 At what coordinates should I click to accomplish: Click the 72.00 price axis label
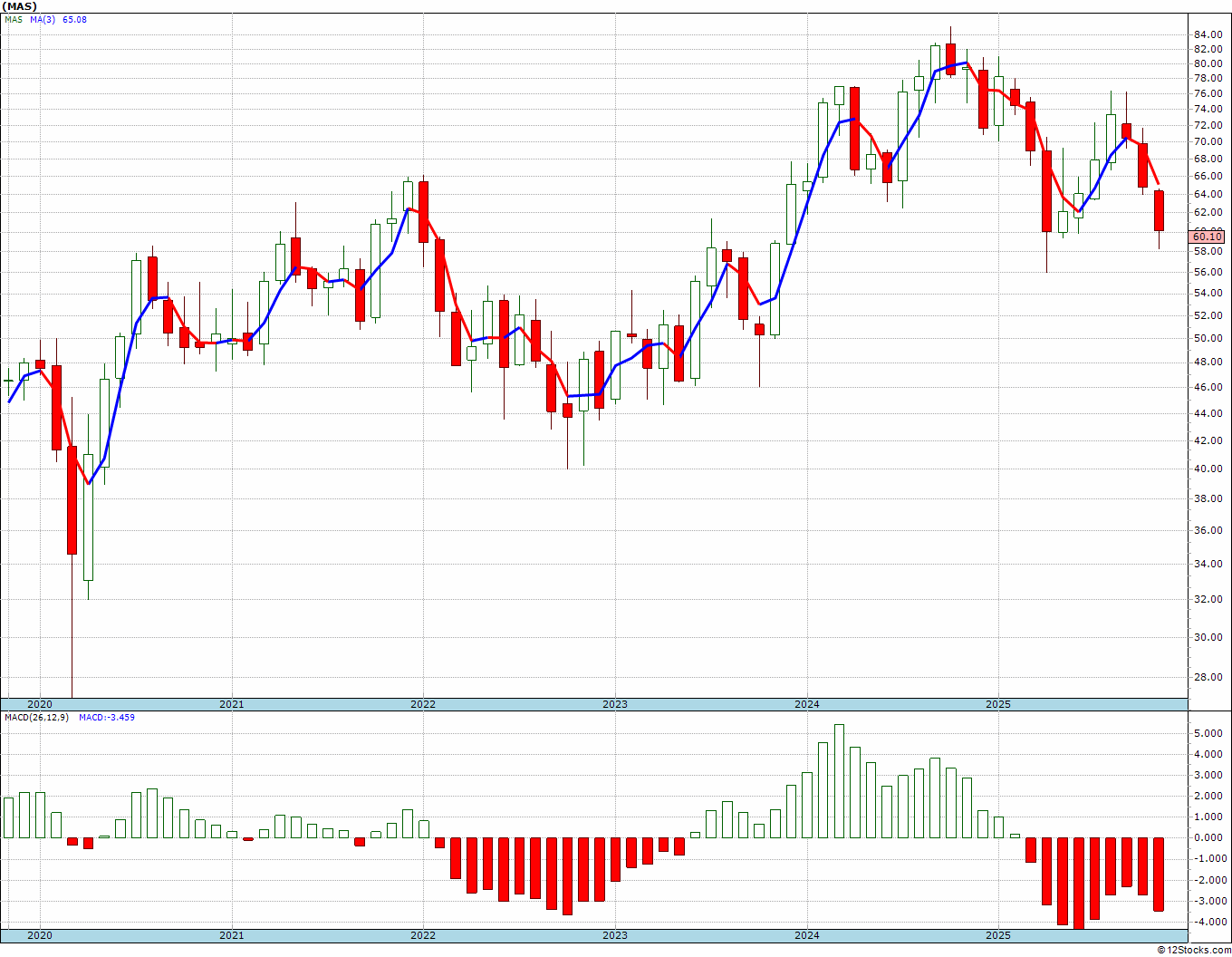1208,126
